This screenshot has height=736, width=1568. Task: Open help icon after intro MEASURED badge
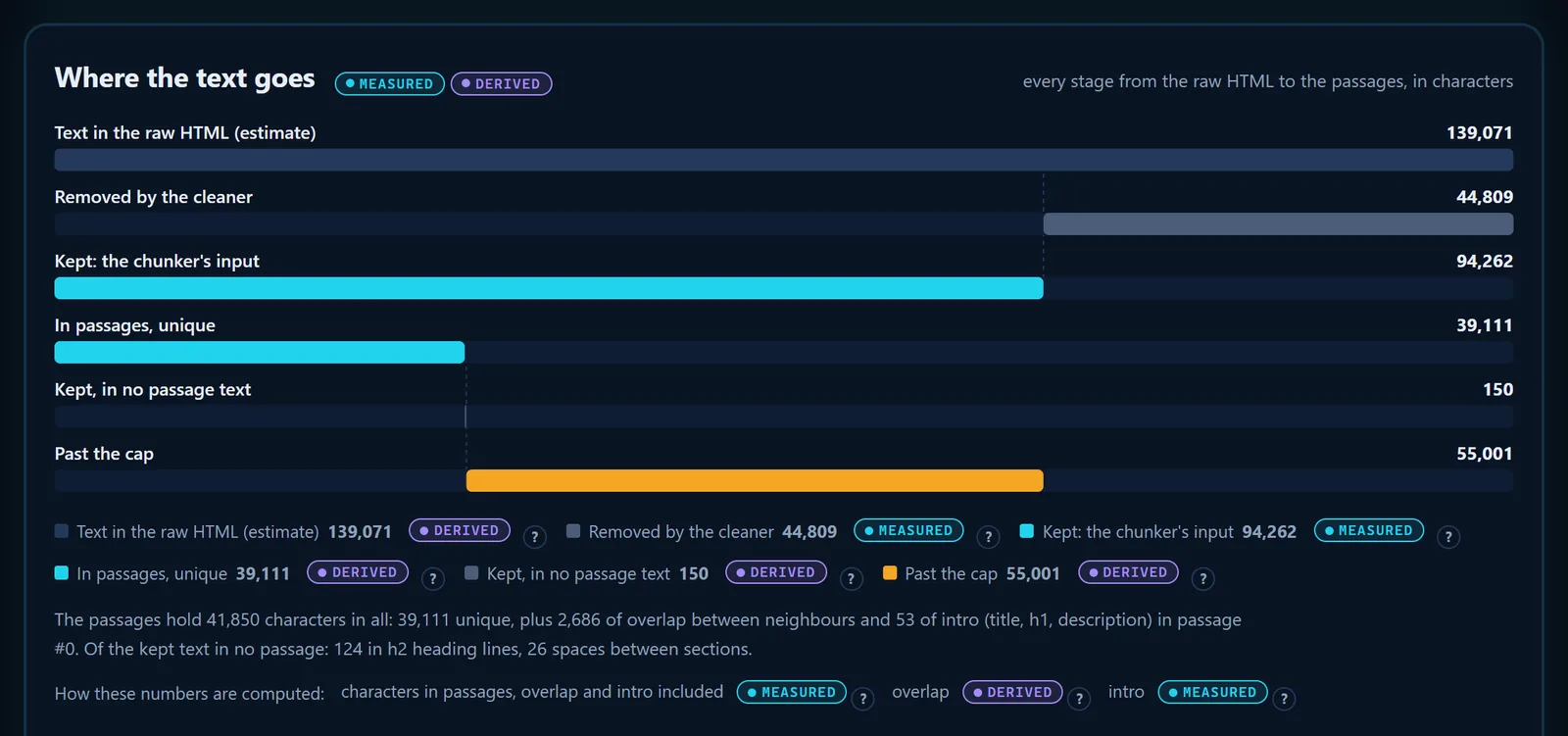point(1284,699)
